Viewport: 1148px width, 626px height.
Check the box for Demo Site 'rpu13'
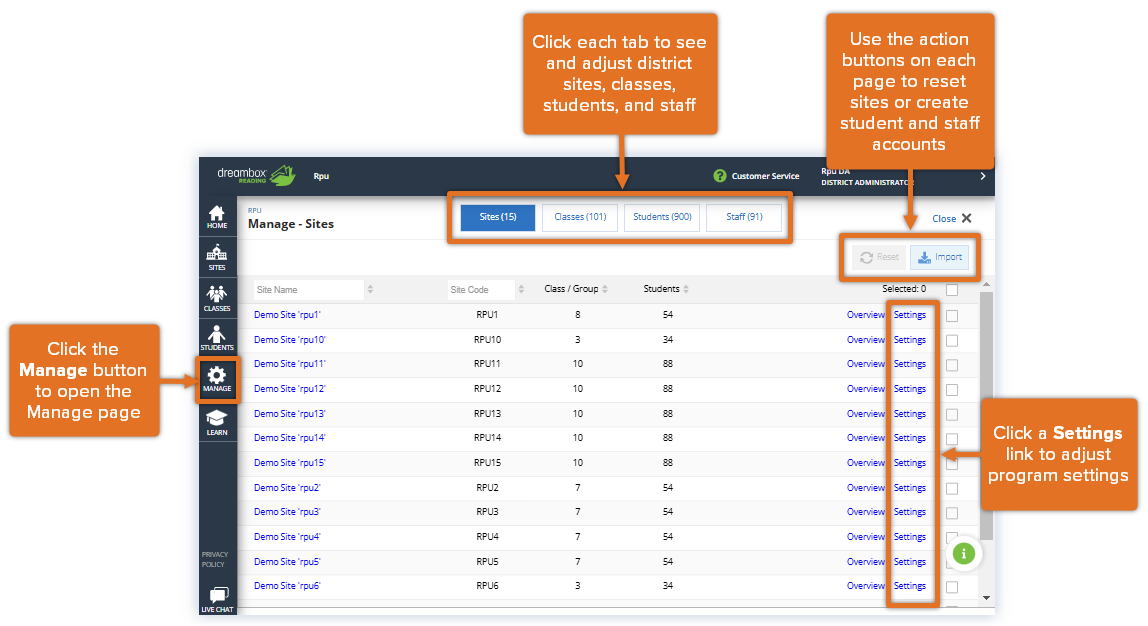pos(952,414)
